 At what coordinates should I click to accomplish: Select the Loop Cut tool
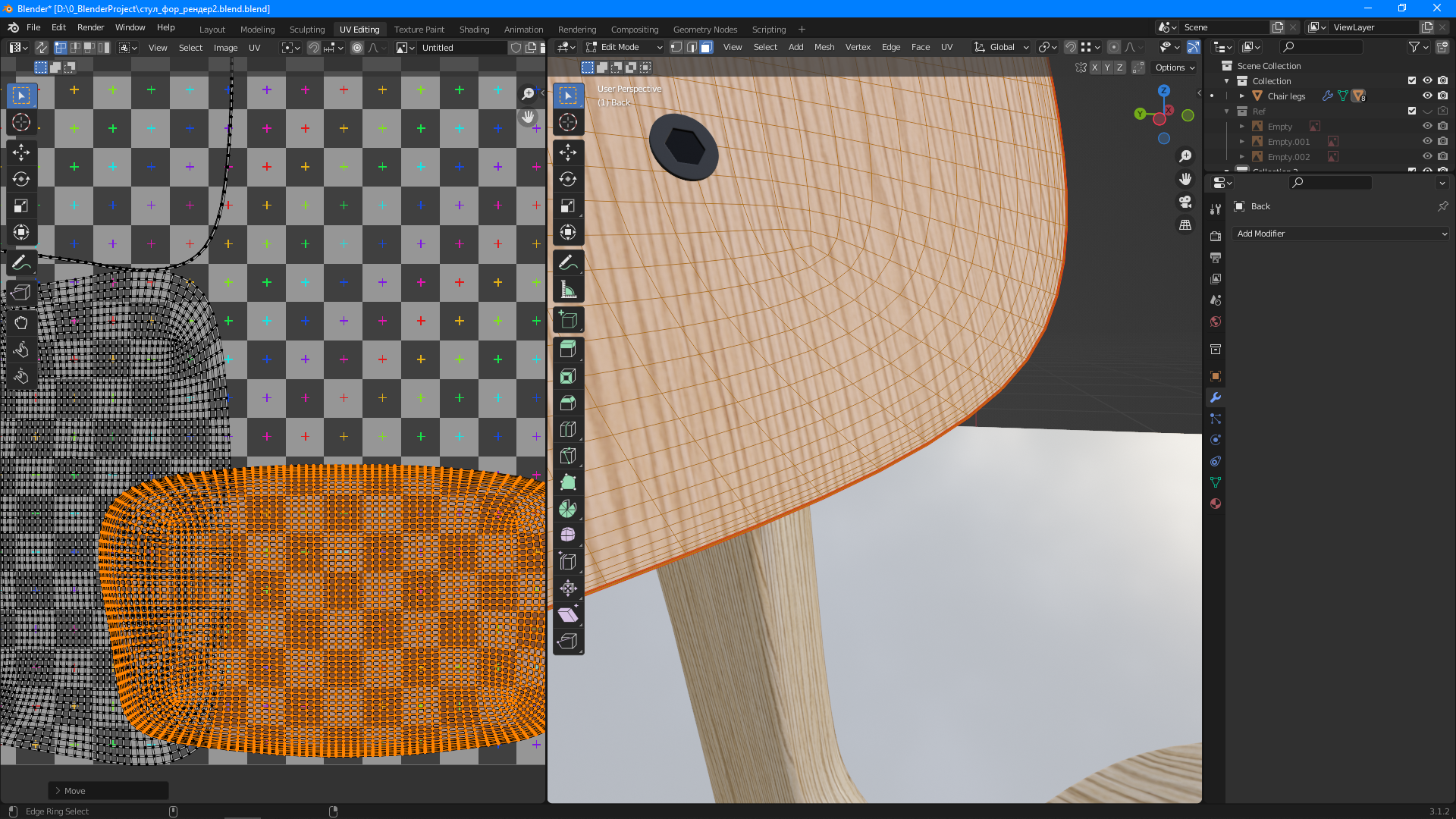pos(568,429)
